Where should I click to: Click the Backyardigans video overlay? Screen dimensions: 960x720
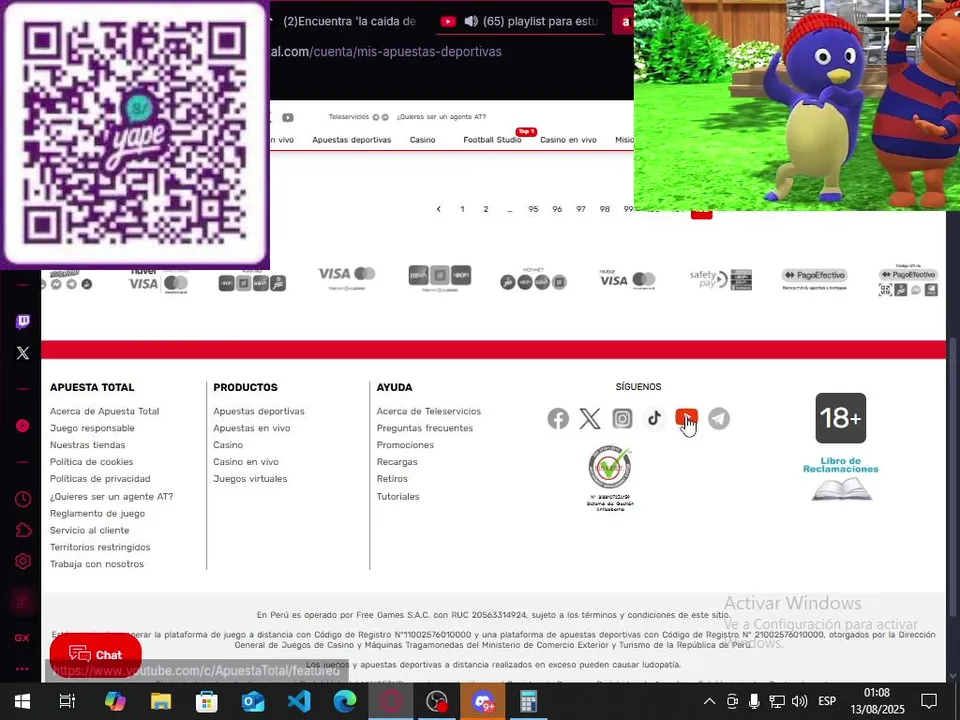(797, 105)
